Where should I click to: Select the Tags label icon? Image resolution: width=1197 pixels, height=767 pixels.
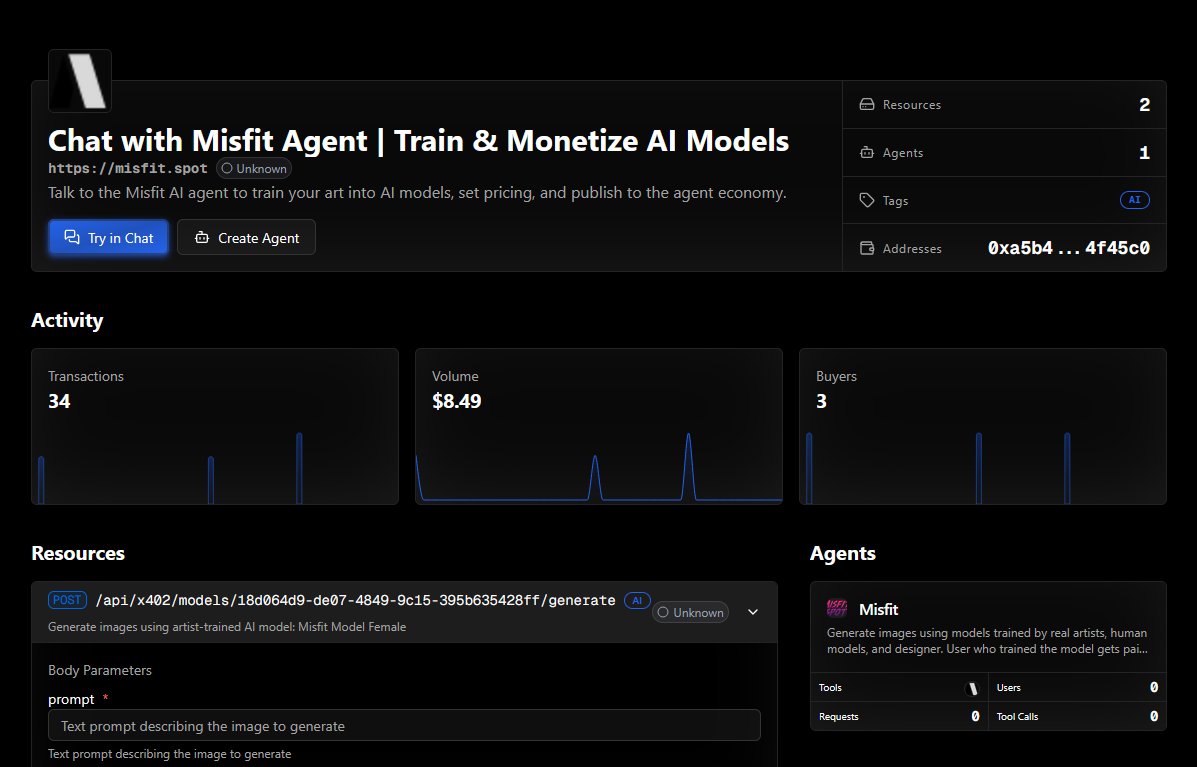[x=866, y=200]
